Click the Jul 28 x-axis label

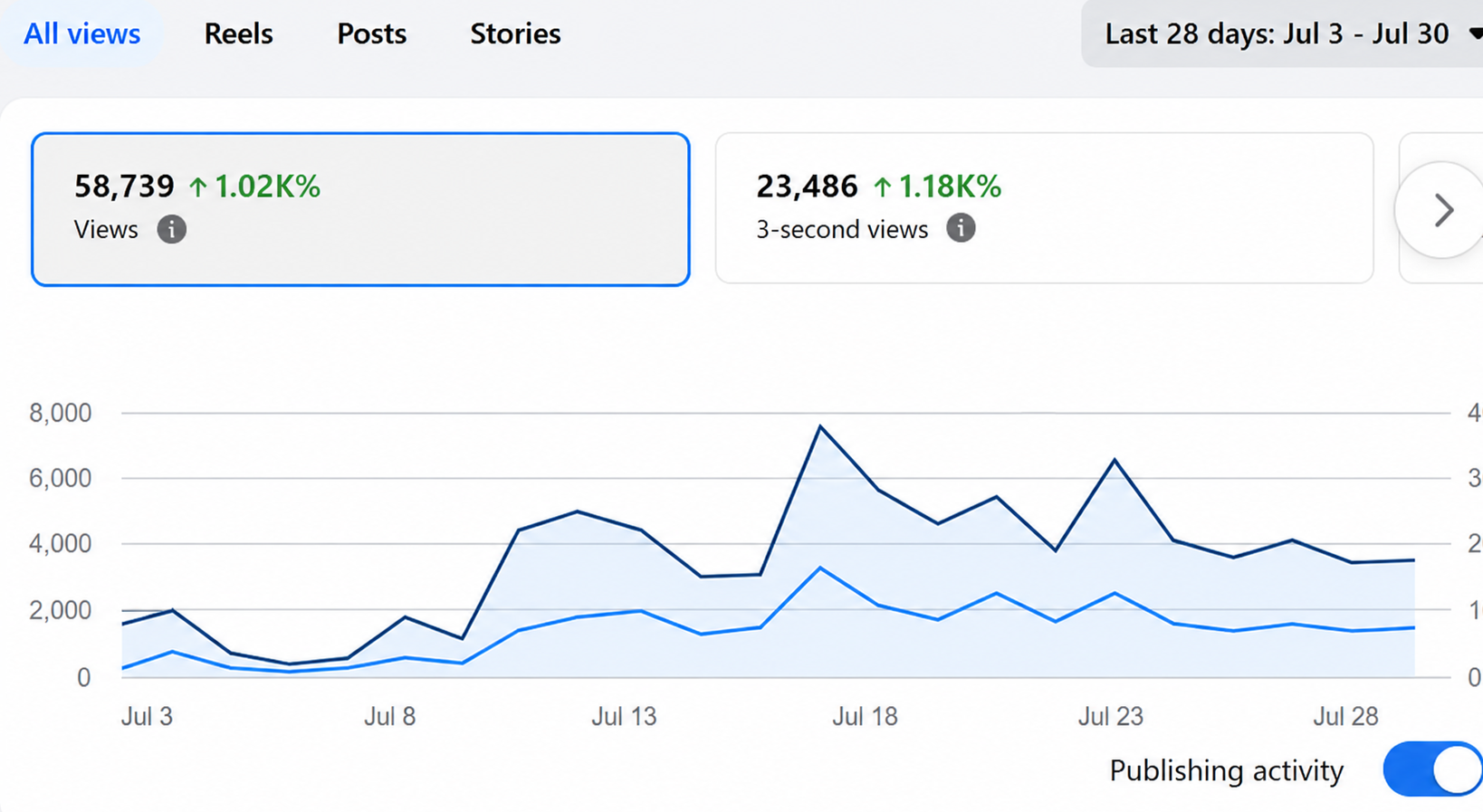point(1345,716)
